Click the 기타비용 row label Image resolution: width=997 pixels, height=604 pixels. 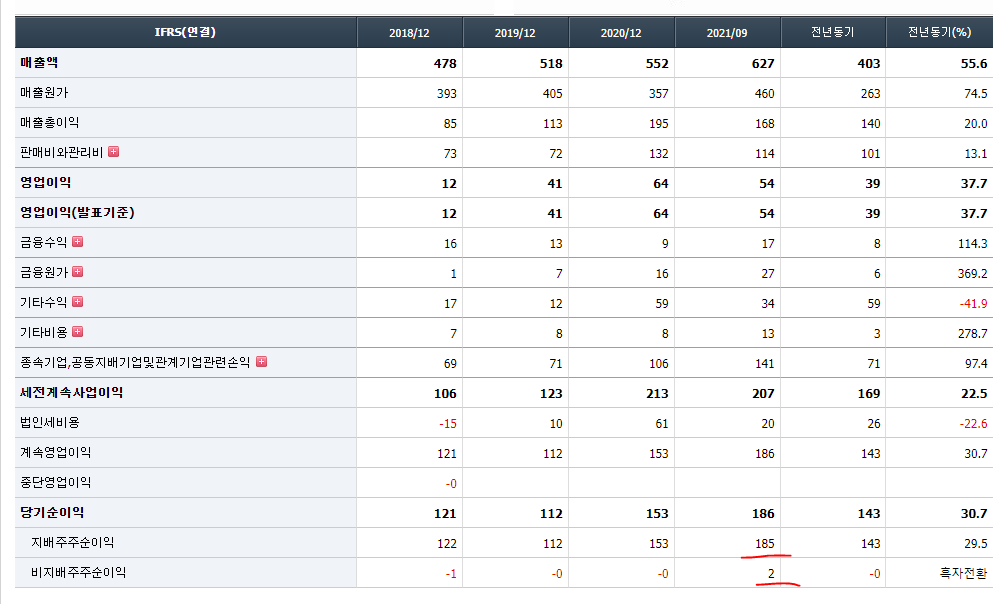(43, 332)
